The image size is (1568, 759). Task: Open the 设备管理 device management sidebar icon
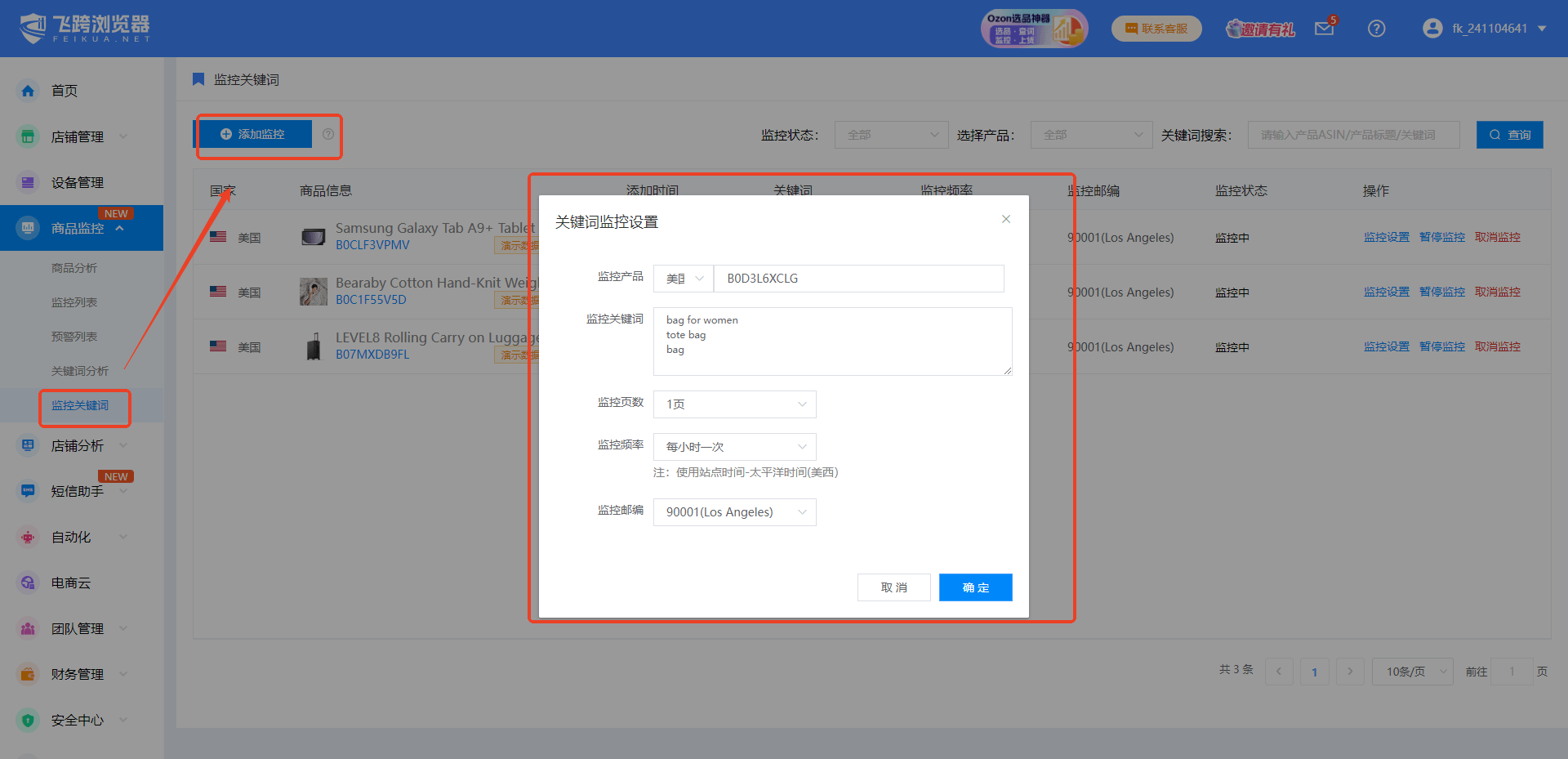point(27,181)
